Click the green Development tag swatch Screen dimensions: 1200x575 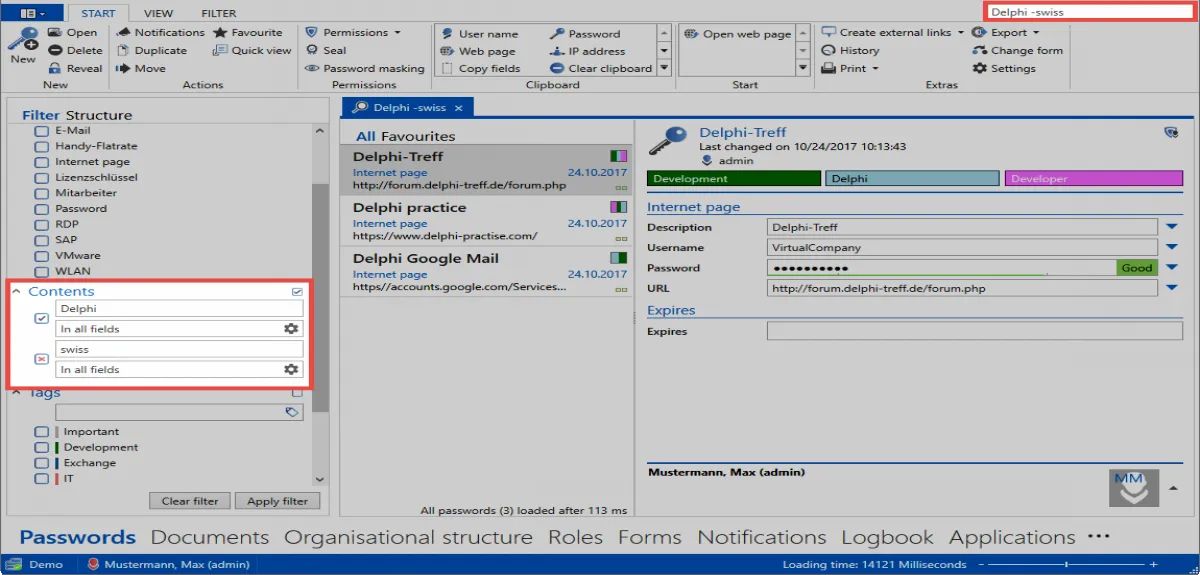(x=733, y=179)
